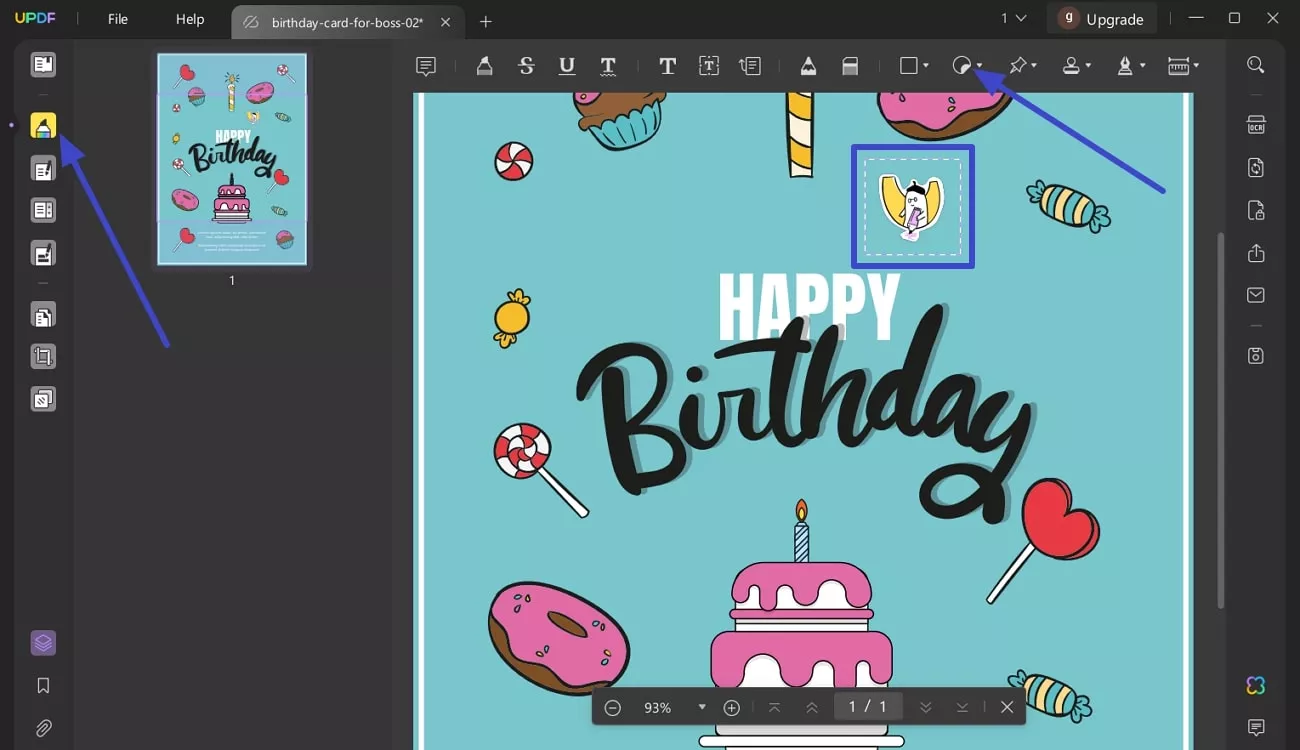Choose the eraser tool
Viewport: 1300px width, 750px height.
[850, 66]
